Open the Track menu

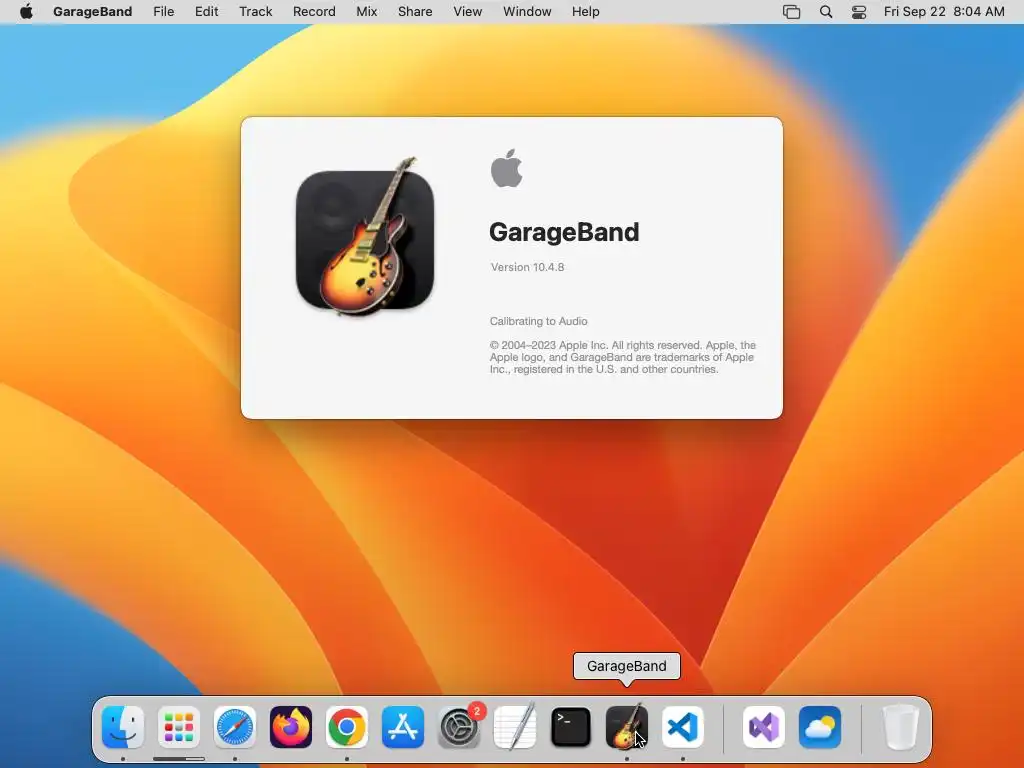point(255,11)
